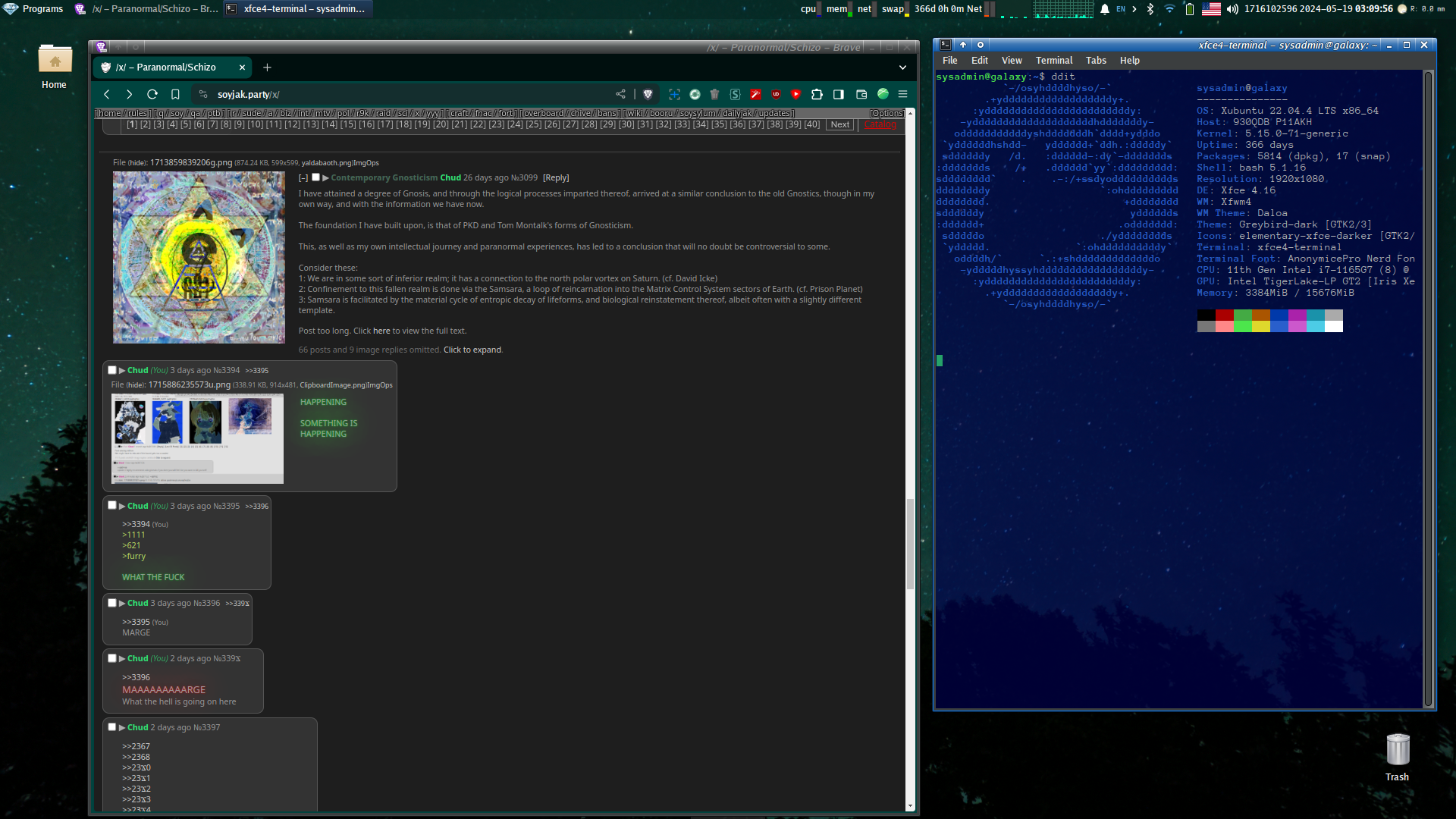The image size is (1456, 819).
Task: Click the Brave Shields lion icon
Action: tap(648, 94)
